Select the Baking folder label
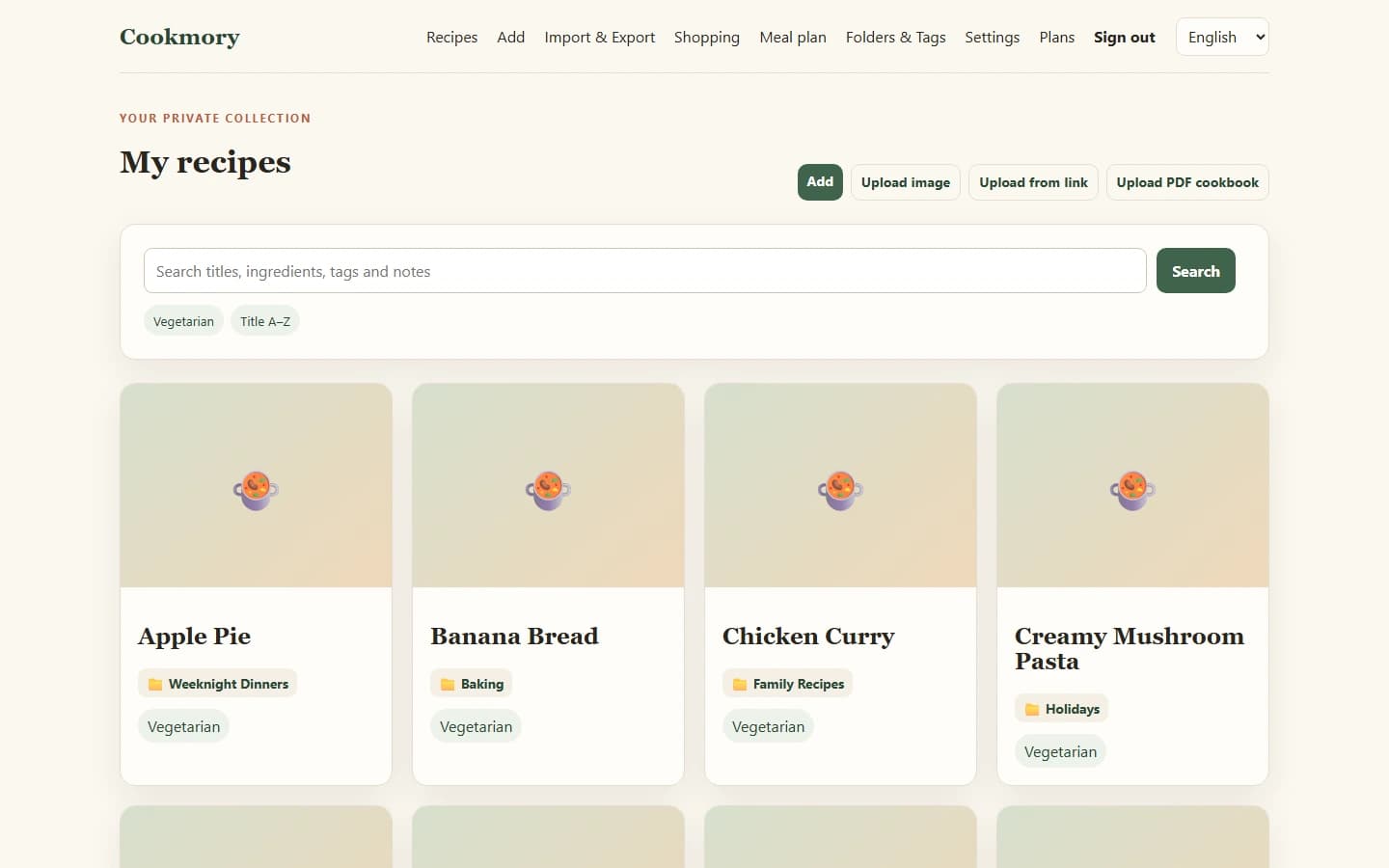This screenshot has height=868, width=1389. 482,684
